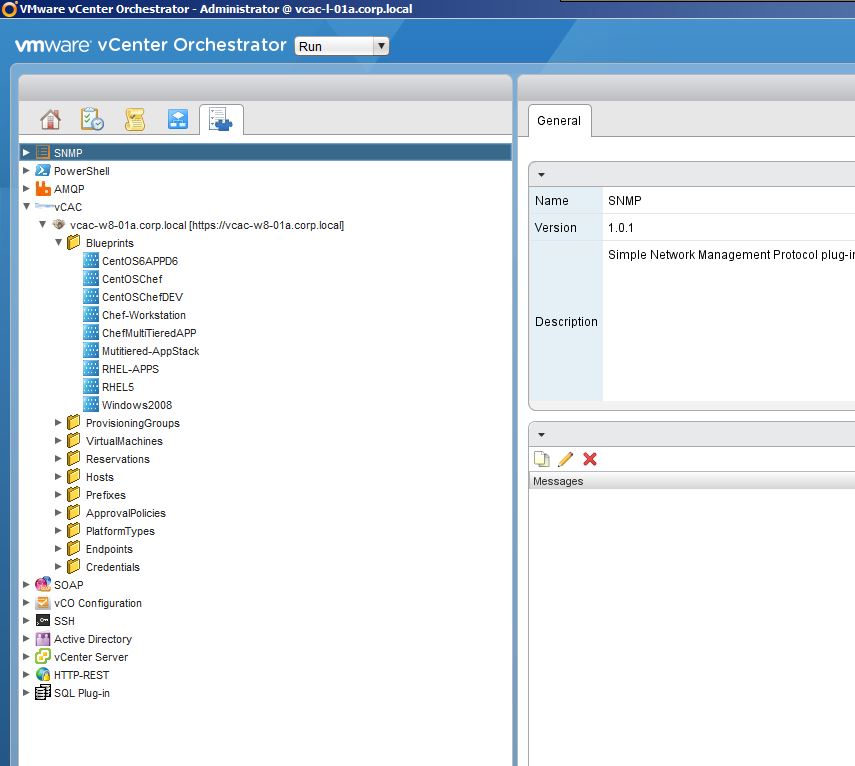Expand the PowerShell node
The width and height of the screenshot is (855, 766).
point(26,171)
